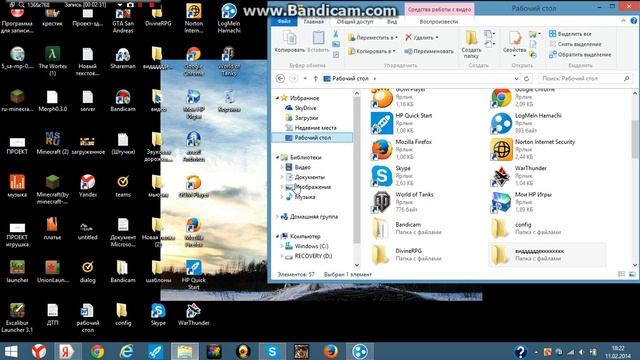Expand Домашняя группа tree node
The height and width of the screenshot is (360, 640).
(278, 216)
